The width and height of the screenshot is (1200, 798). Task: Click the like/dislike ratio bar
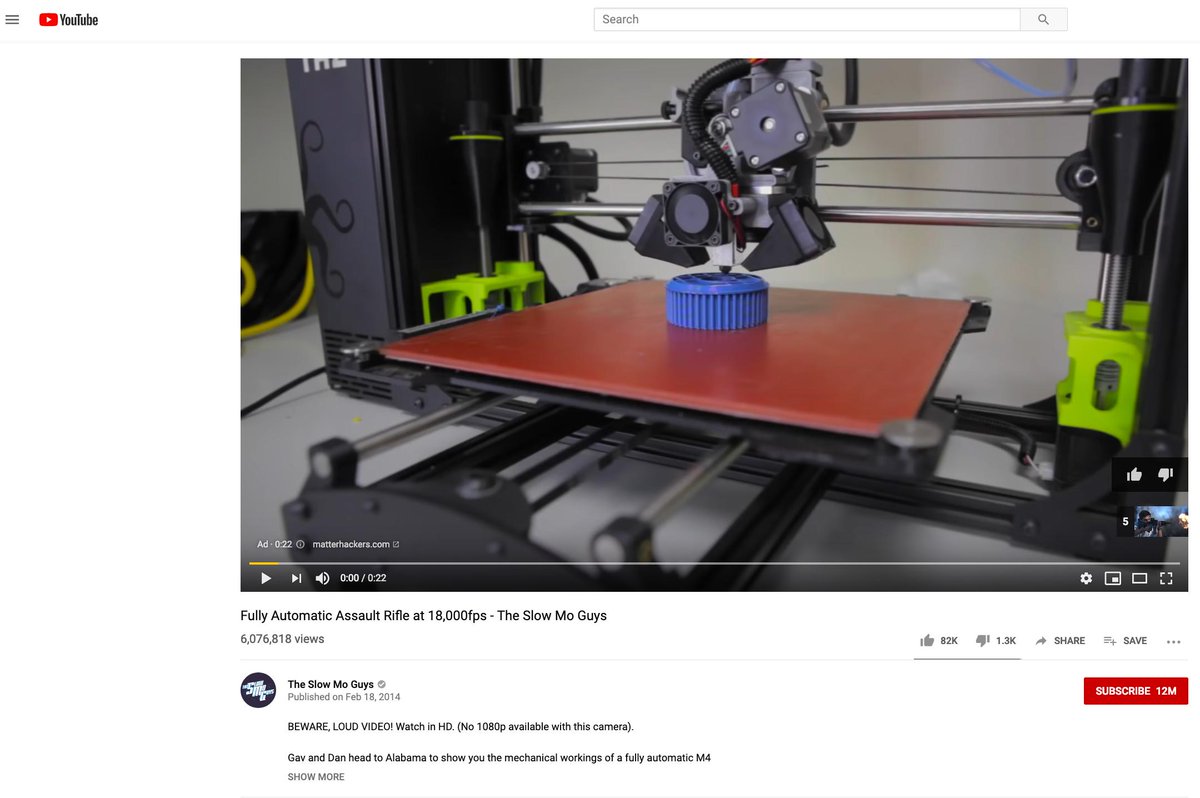coord(967,659)
